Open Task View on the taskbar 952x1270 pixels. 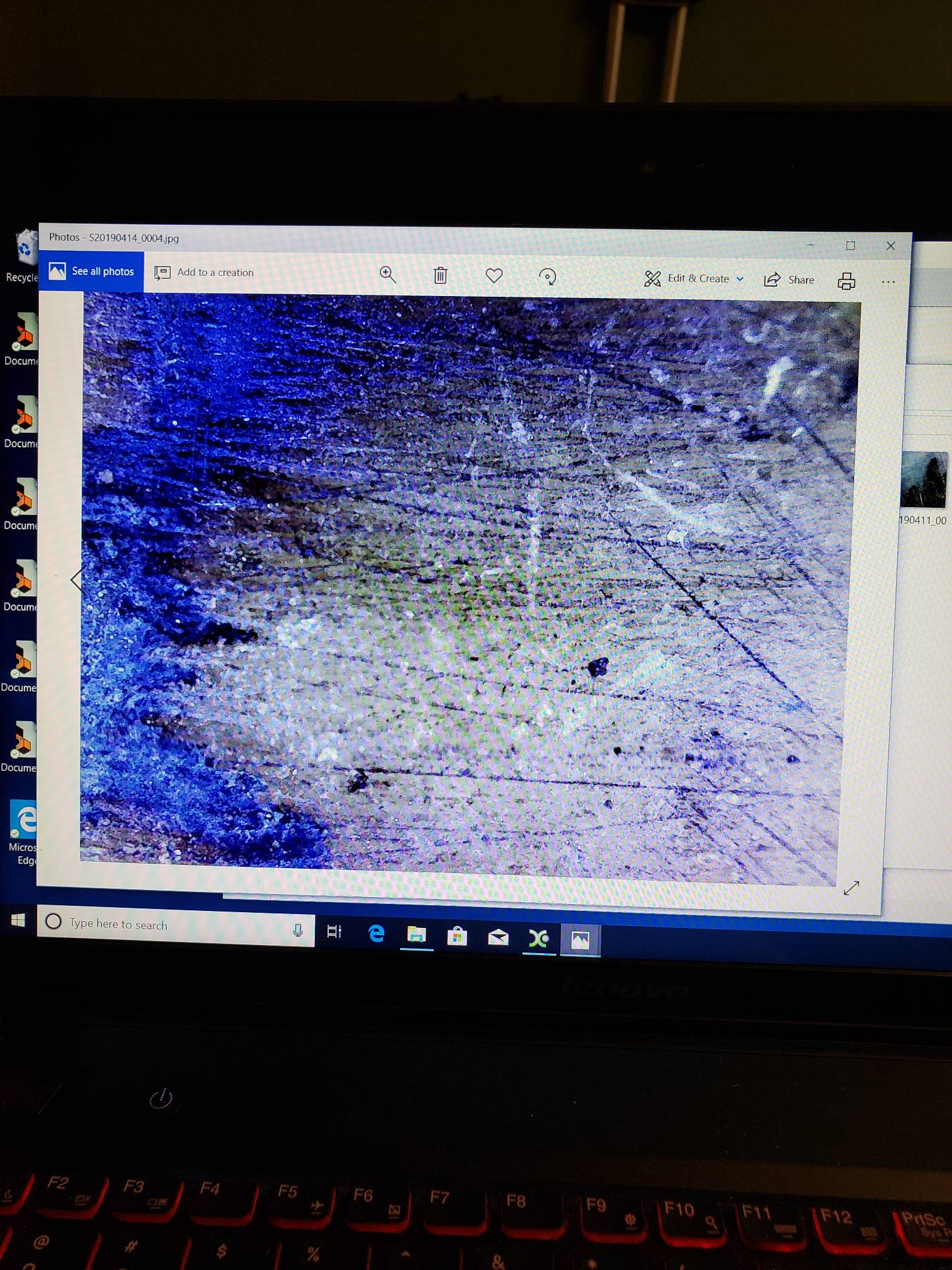point(334,931)
